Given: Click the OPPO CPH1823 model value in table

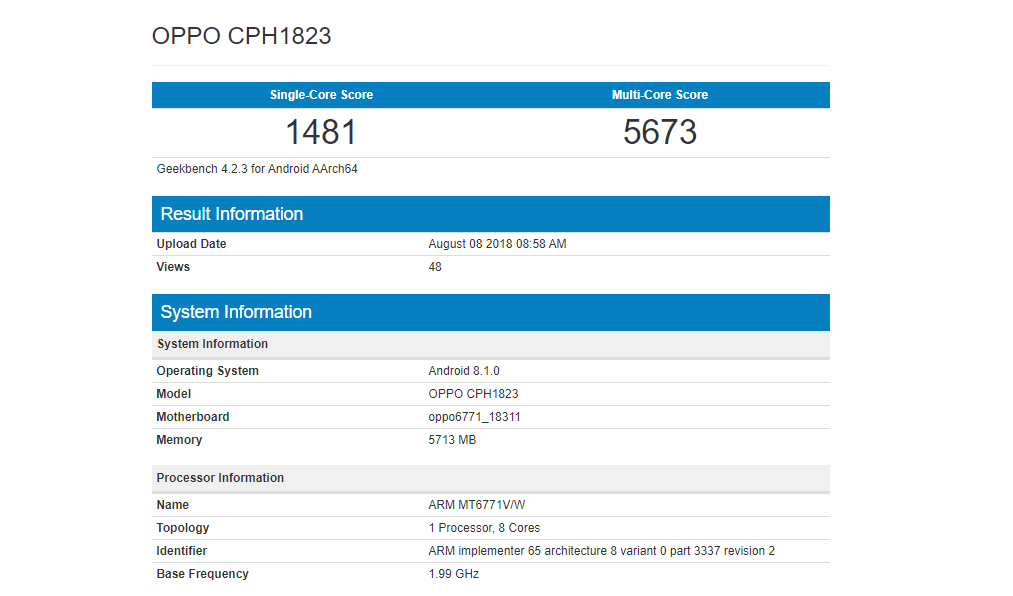Looking at the screenshot, I should click(473, 394).
